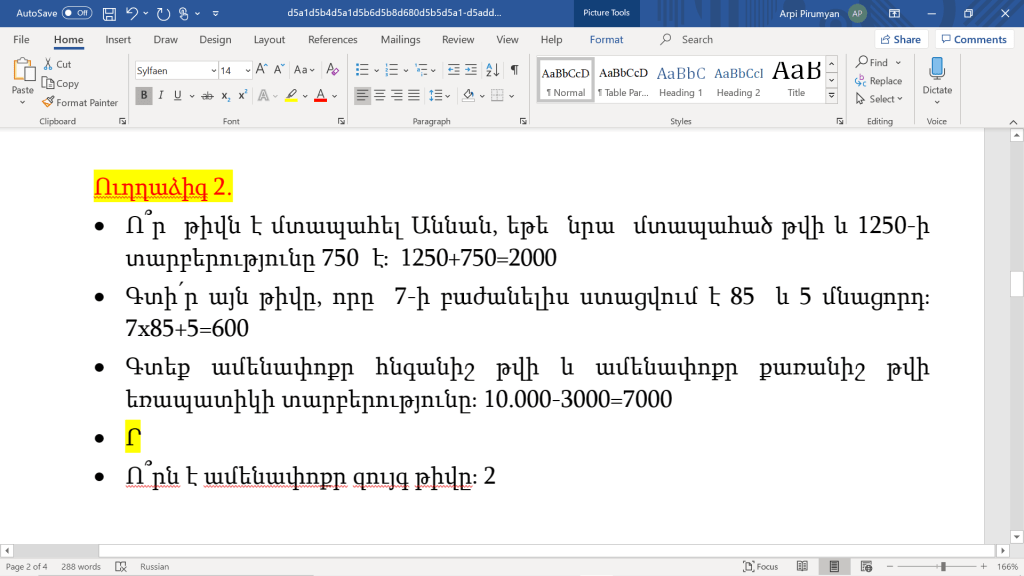
Task: Switch to the Mailings tab
Action: 400,40
